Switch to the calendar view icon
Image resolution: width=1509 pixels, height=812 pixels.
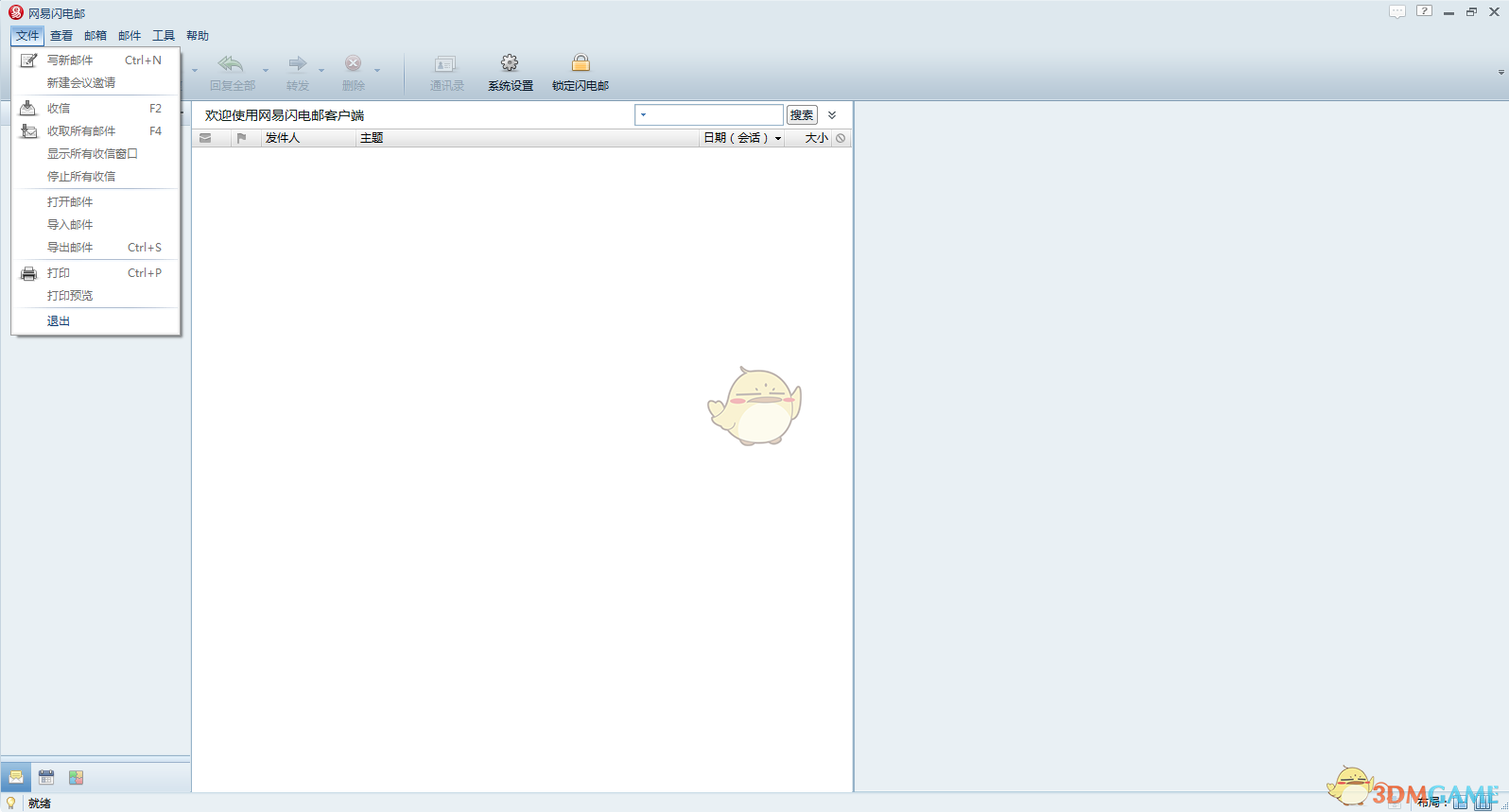46,777
